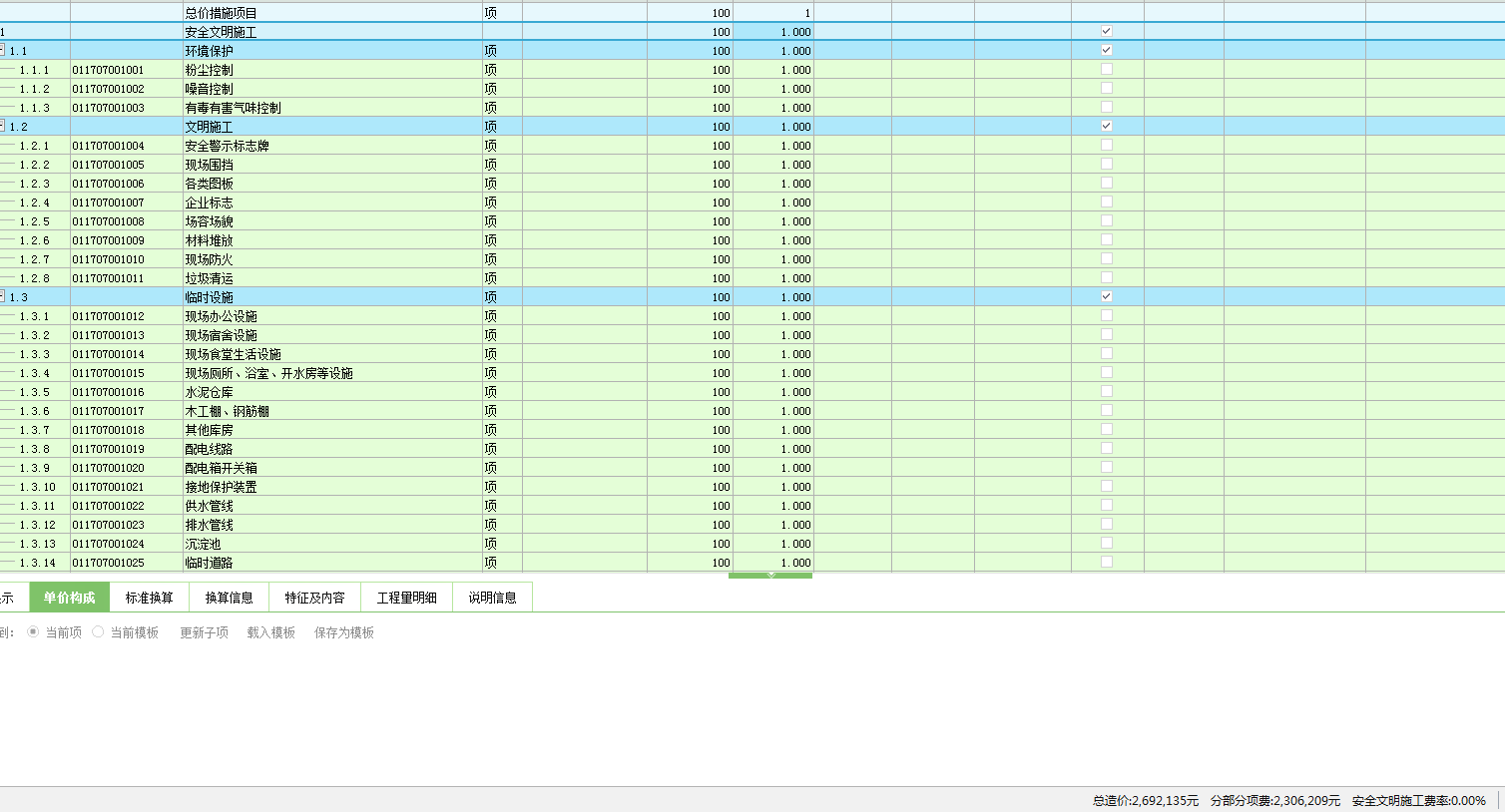Viewport: 1505px width, 812px height.
Task: Uncheck the 文明施工 group checkbox
Action: coord(1107,126)
